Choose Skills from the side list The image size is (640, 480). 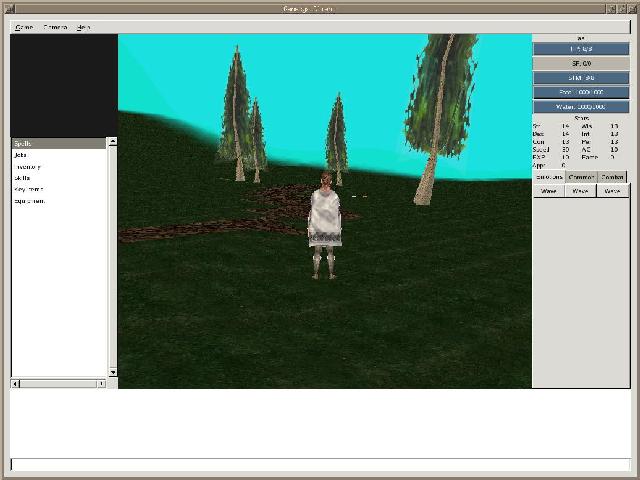(x=22, y=178)
